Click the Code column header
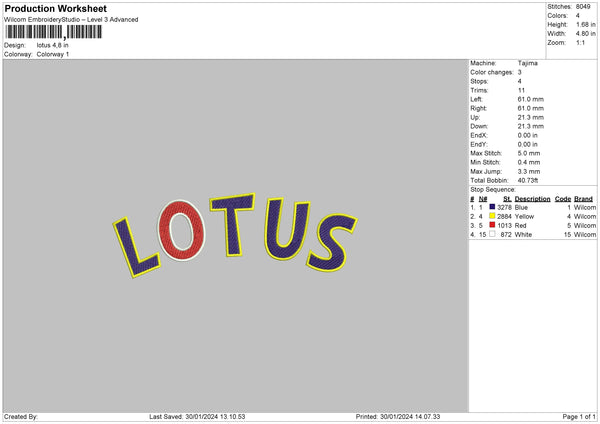The width and height of the screenshot is (600, 424). tap(562, 199)
